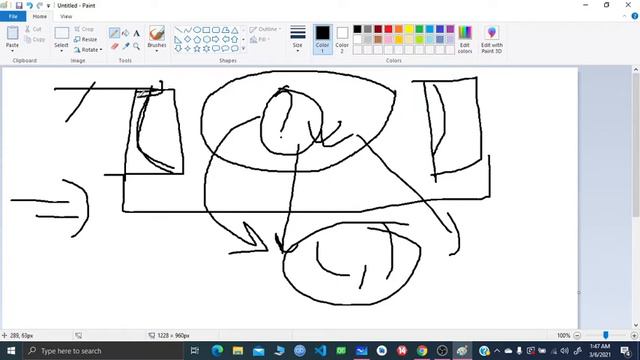Open the Edit colors dialog
Screen dimensions: 640x360
point(465,40)
